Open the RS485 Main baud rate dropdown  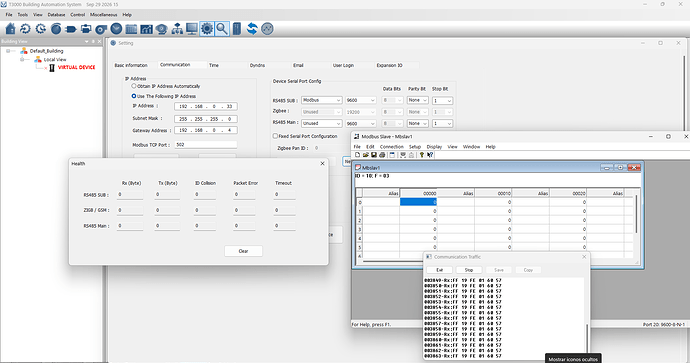360,124
